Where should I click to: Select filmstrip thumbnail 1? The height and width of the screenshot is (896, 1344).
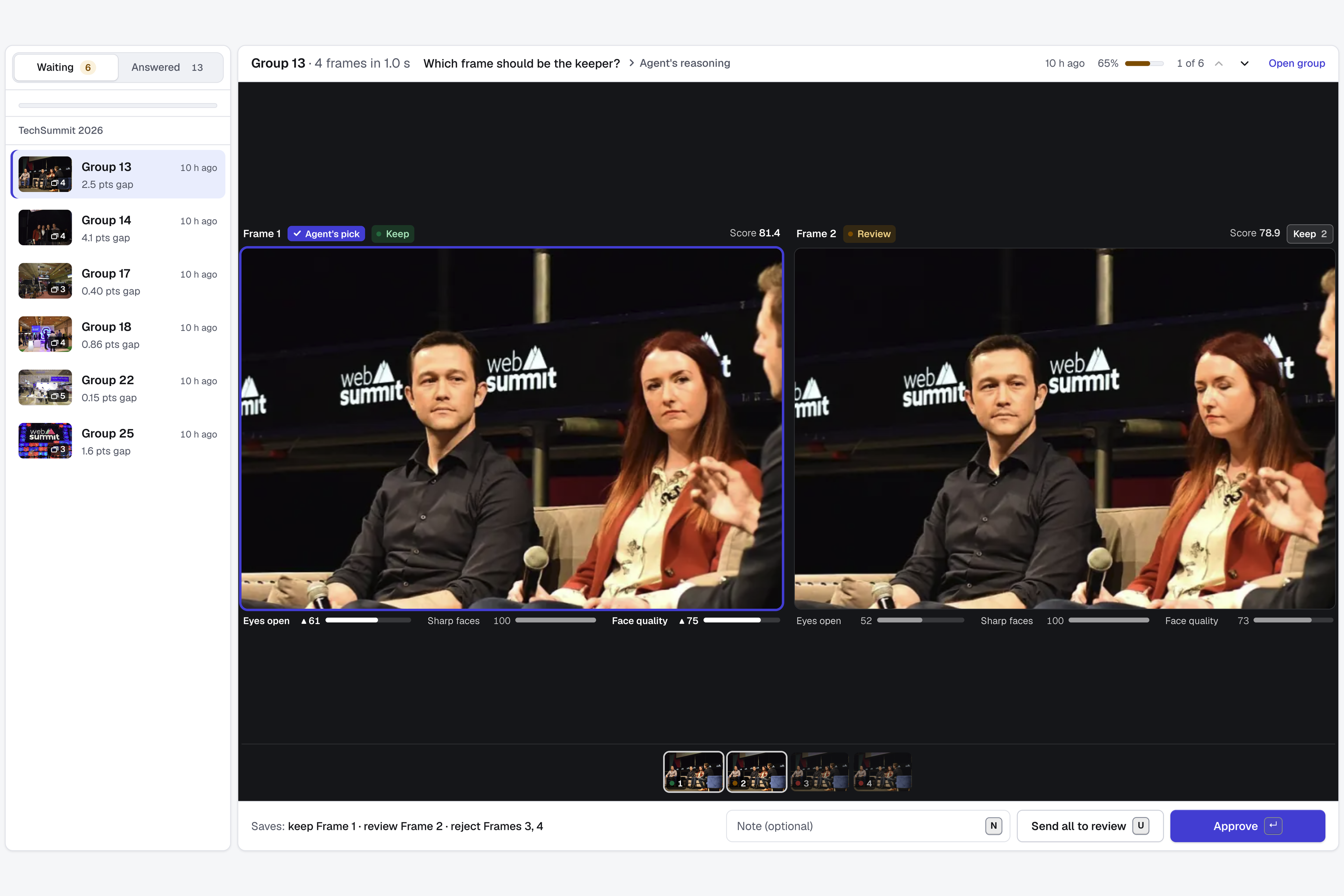click(x=694, y=772)
